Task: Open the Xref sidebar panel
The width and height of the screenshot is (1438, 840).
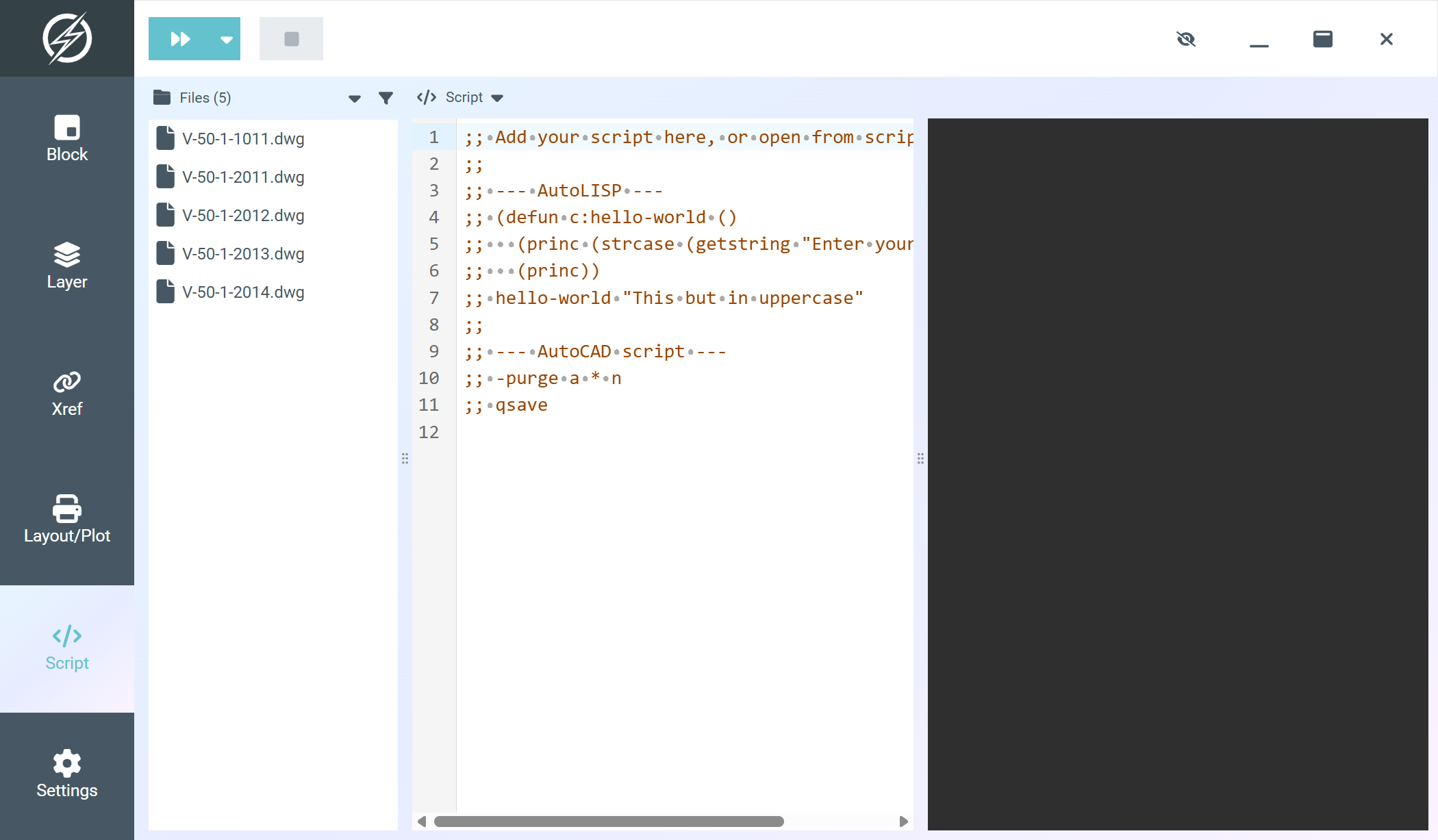Action: coord(67,394)
